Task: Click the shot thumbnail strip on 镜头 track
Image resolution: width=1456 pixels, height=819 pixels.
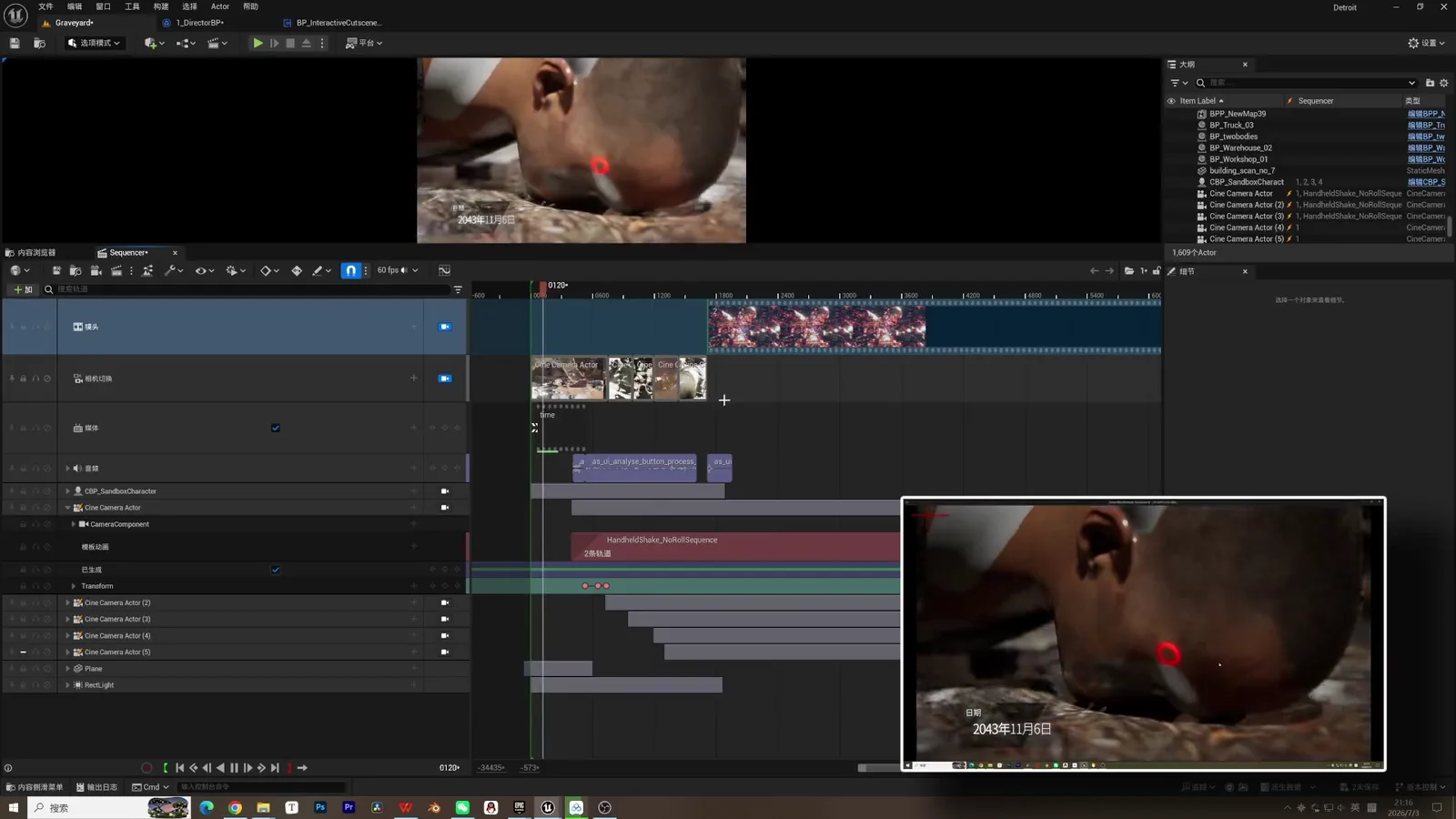Action: click(x=817, y=327)
